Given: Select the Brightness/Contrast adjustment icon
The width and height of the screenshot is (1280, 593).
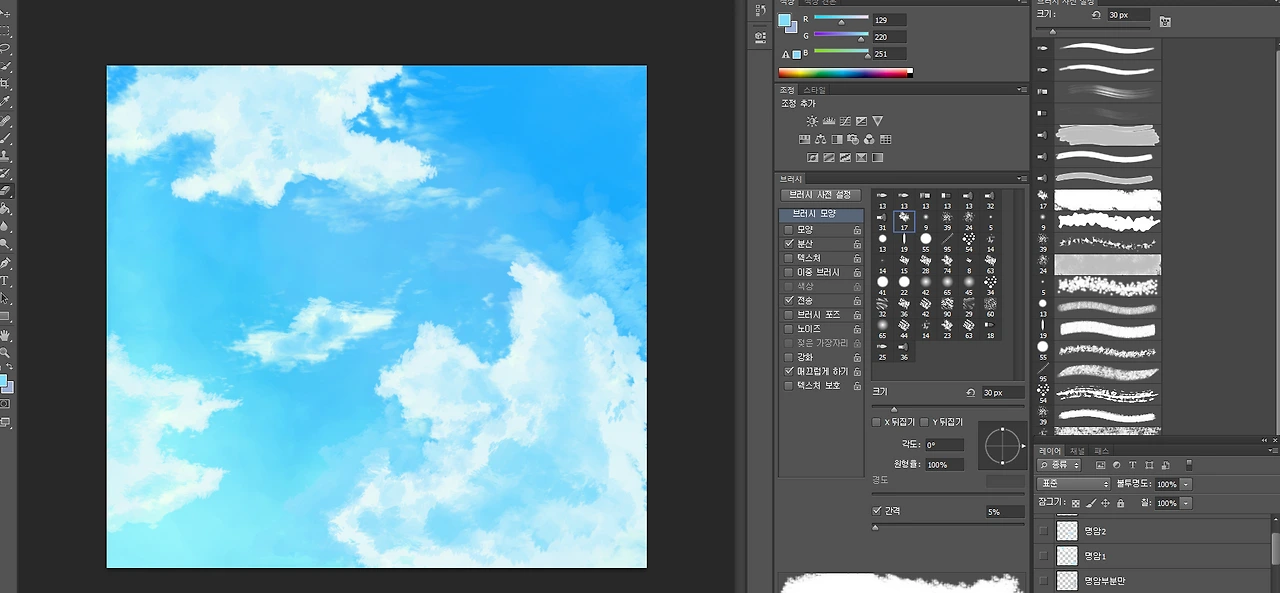Looking at the screenshot, I should click(812, 121).
